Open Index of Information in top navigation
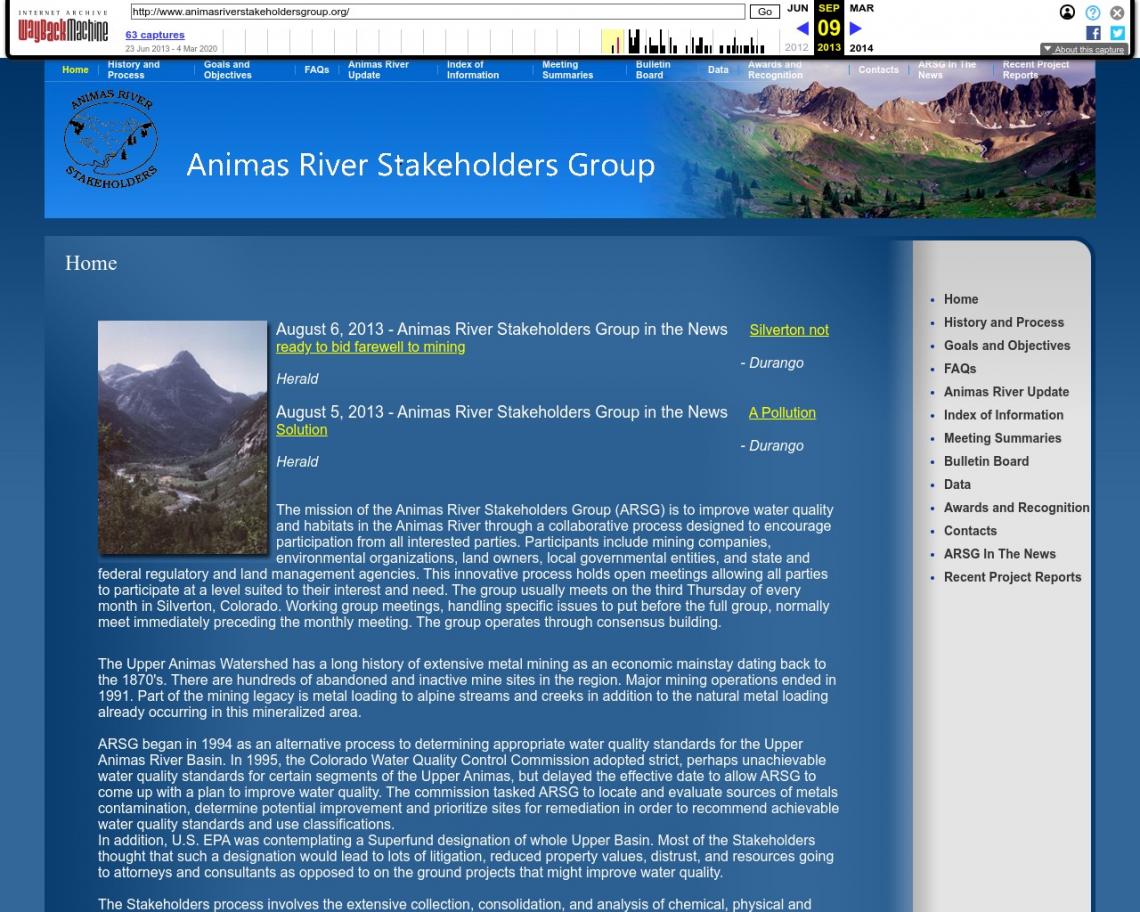This screenshot has height=912, width=1140. tap(473, 70)
